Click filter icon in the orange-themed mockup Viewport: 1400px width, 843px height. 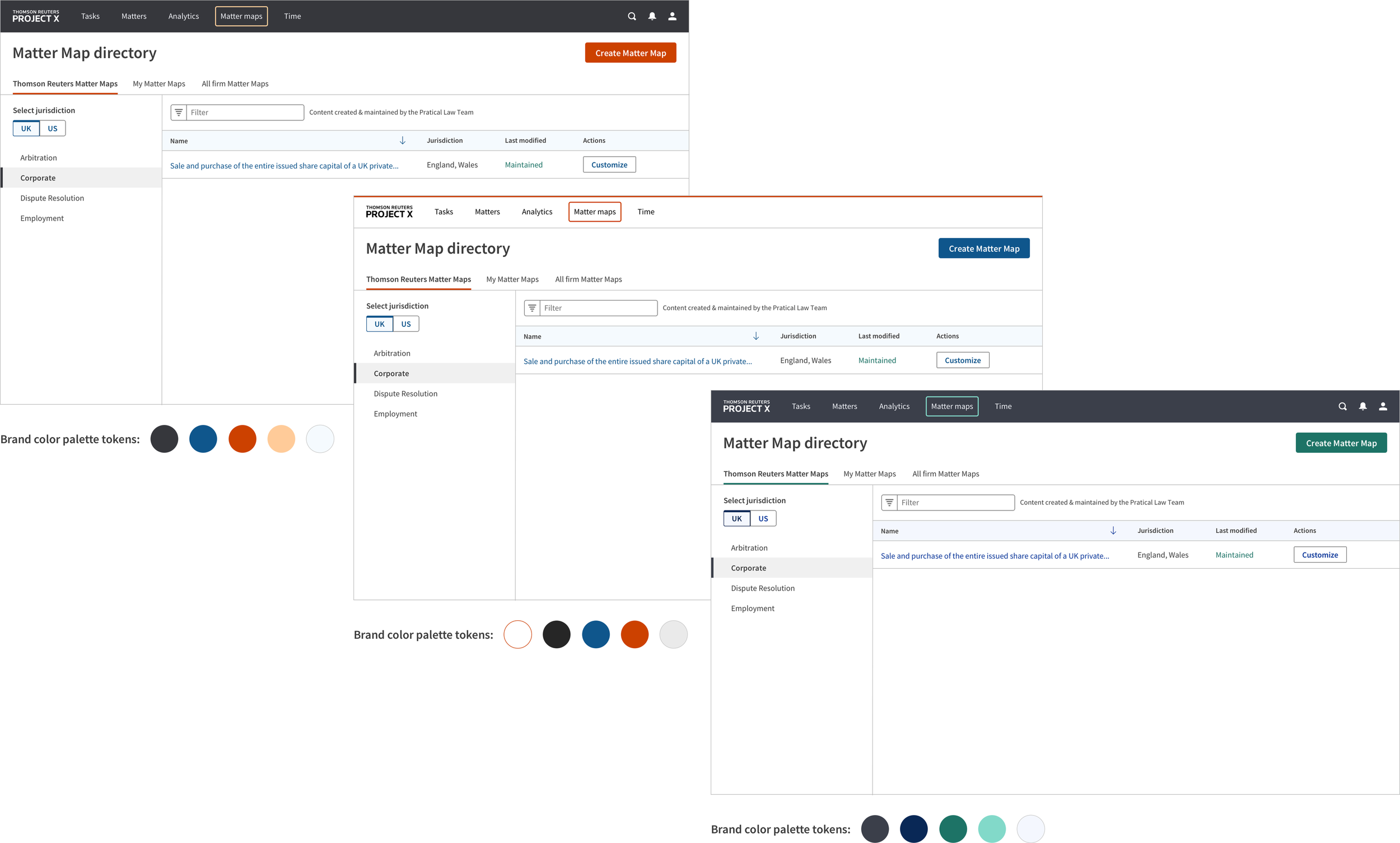tap(179, 113)
